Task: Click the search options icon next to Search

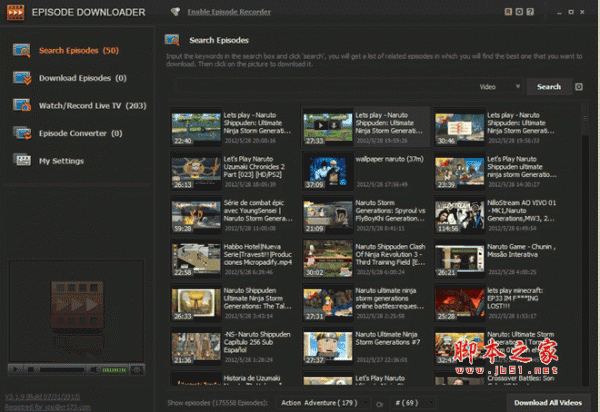Action: [579, 87]
